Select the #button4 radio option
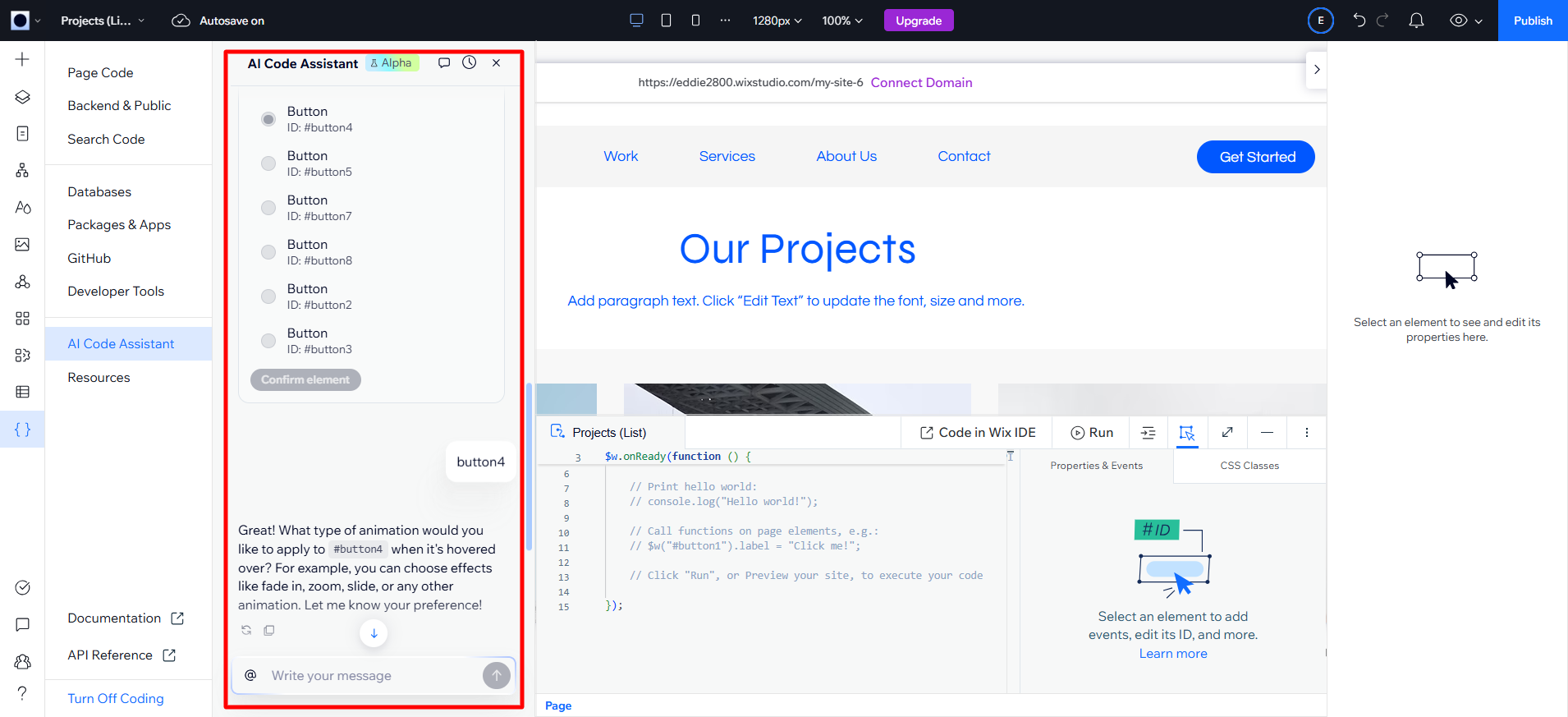 268,119
